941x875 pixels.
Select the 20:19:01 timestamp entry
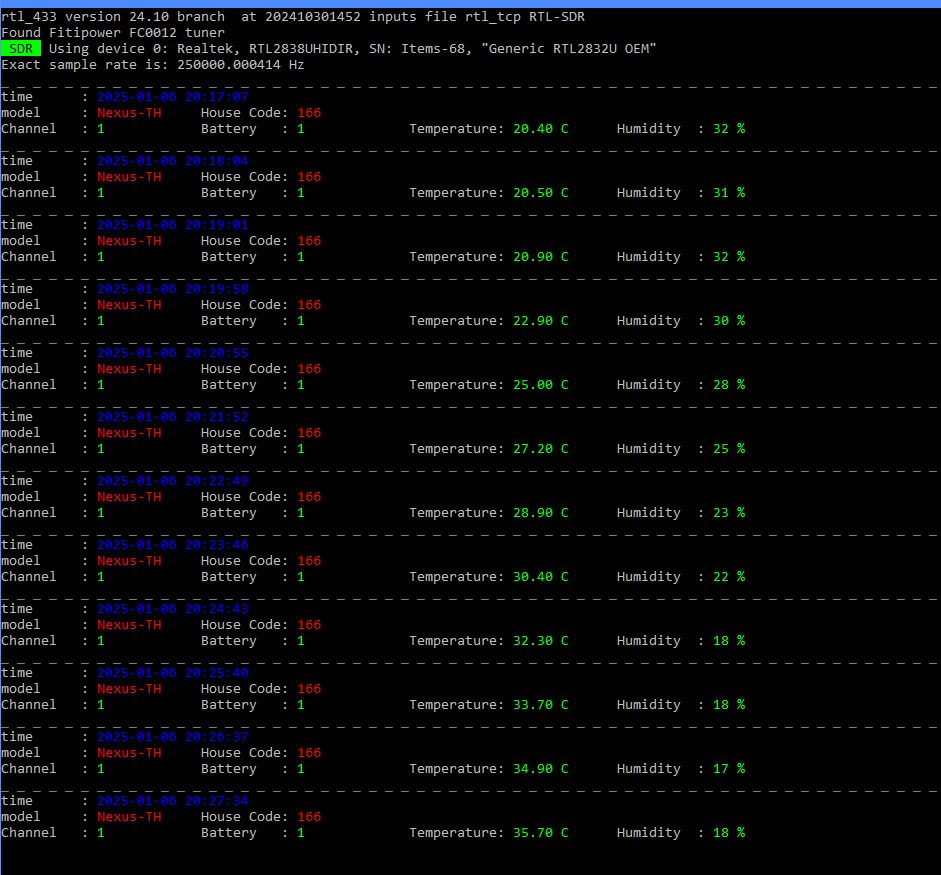click(x=172, y=225)
